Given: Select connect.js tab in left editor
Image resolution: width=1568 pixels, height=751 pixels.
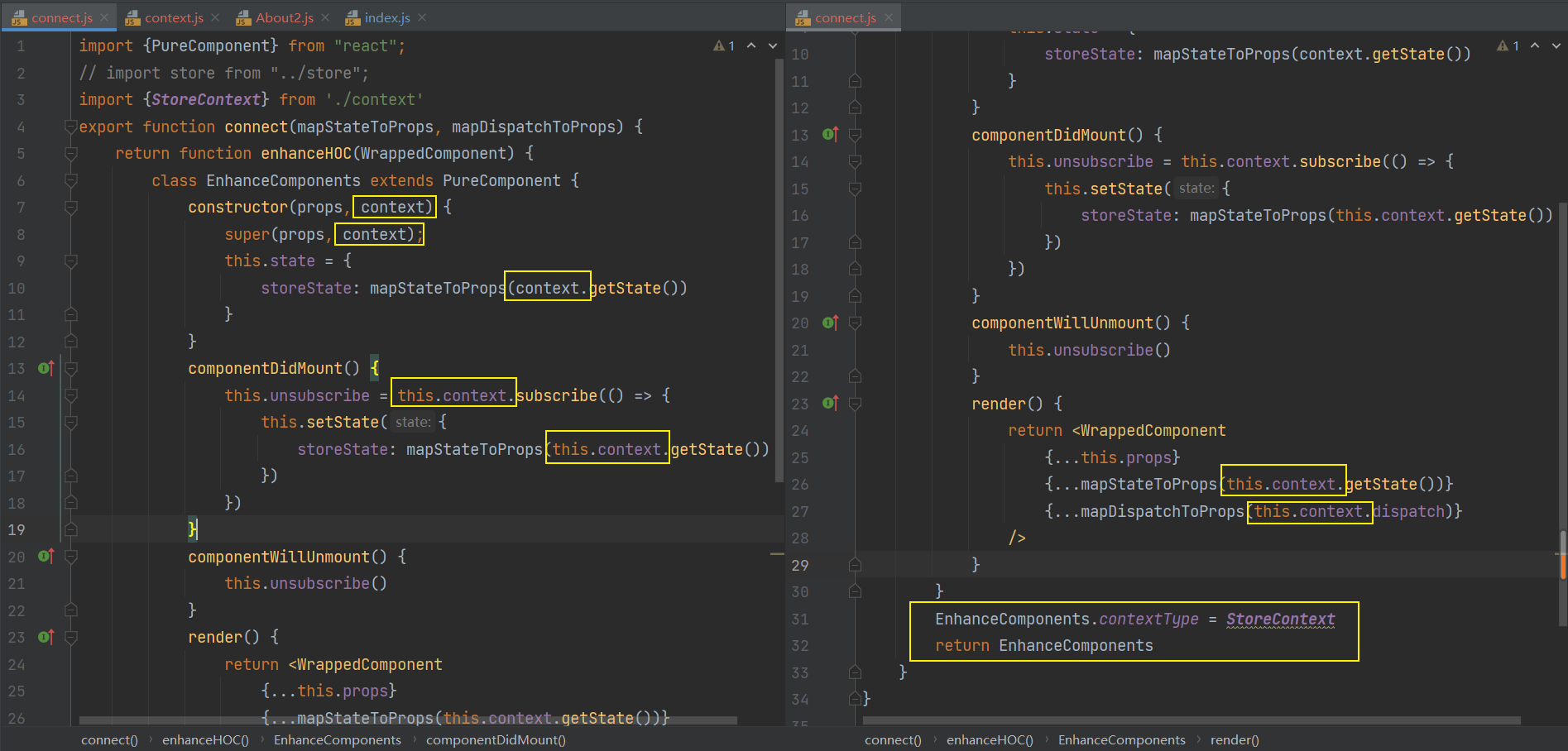Looking at the screenshot, I should pyautogui.click(x=62, y=17).
